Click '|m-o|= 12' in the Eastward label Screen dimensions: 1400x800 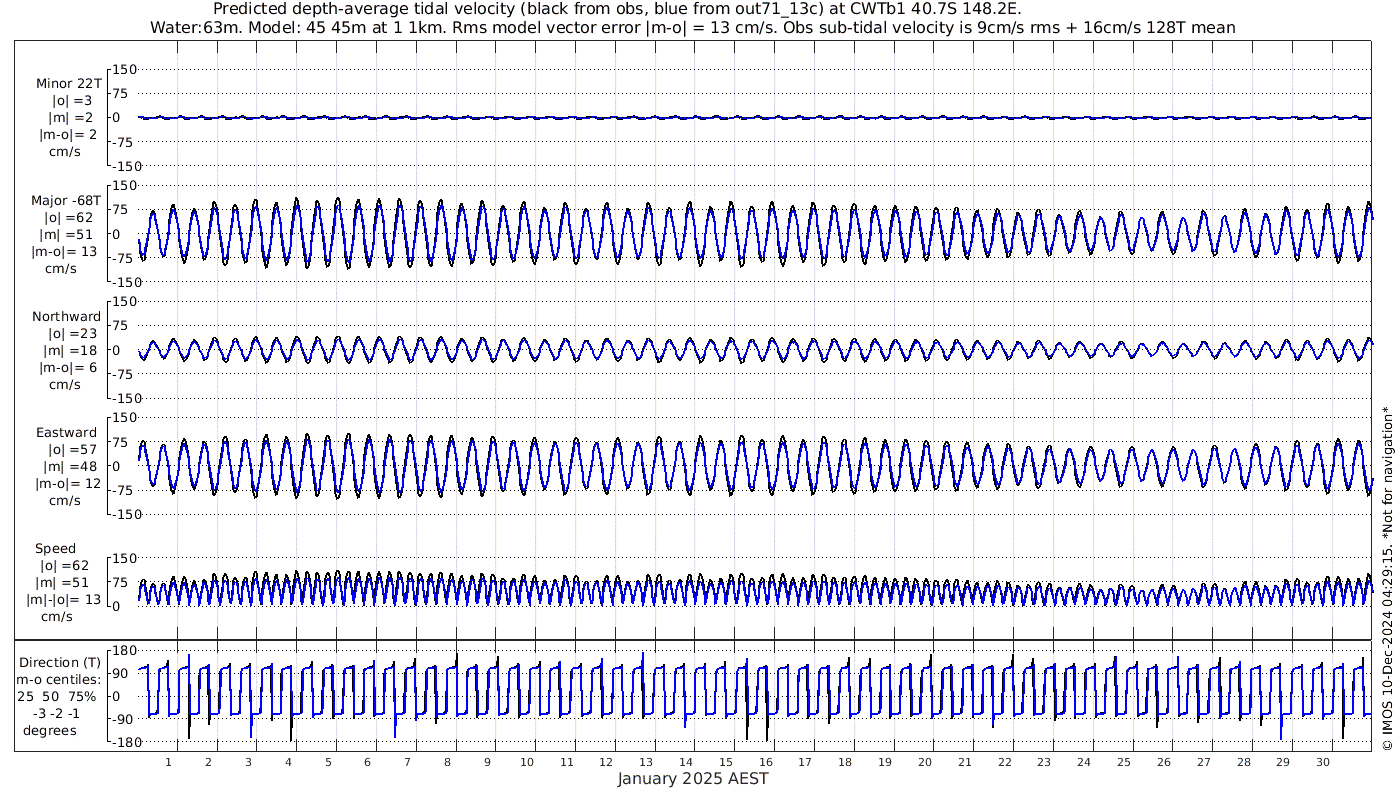pyautogui.click(x=68, y=483)
